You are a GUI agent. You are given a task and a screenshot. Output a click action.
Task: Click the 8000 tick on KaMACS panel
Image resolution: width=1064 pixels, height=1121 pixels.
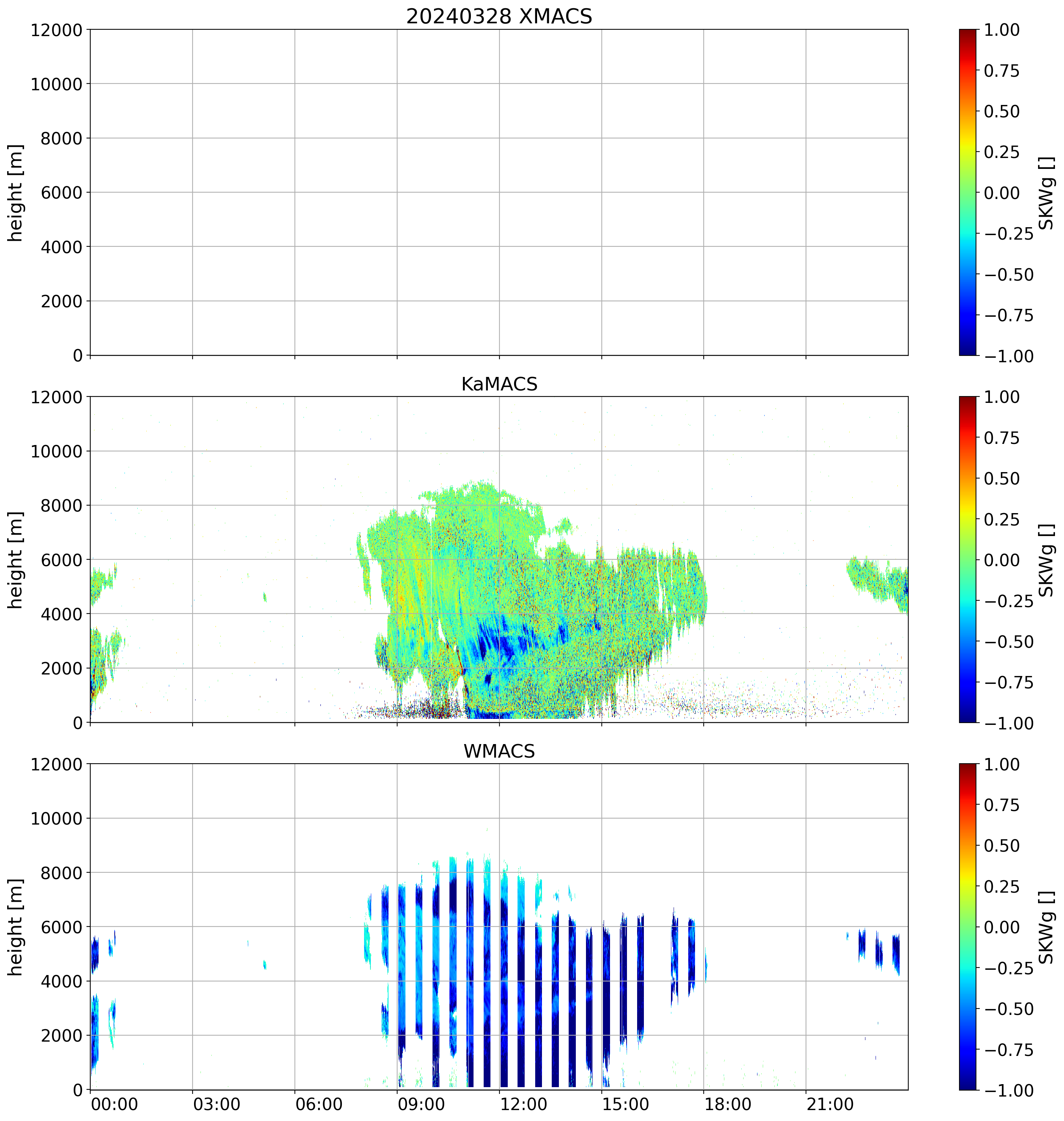[x=61, y=505]
